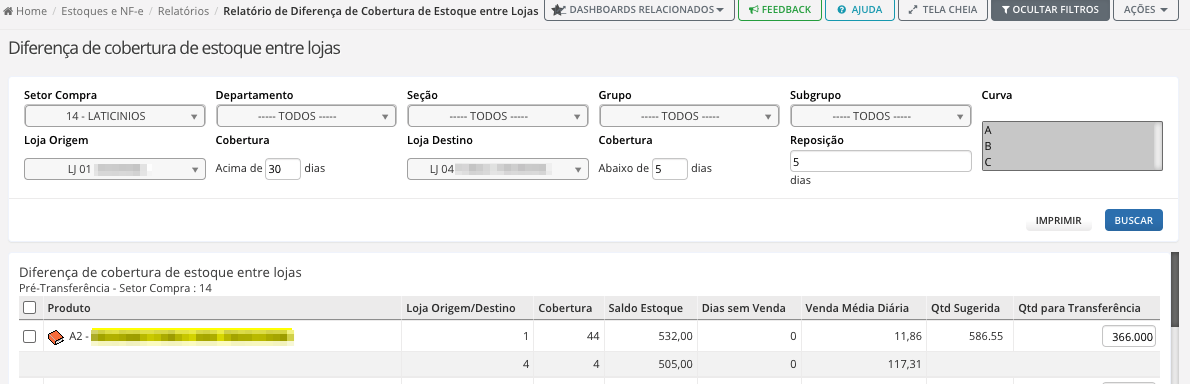Click the Home icon in breadcrumb
Image resolution: width=1190 pixels, height=384 pixels.
[8, 11]
